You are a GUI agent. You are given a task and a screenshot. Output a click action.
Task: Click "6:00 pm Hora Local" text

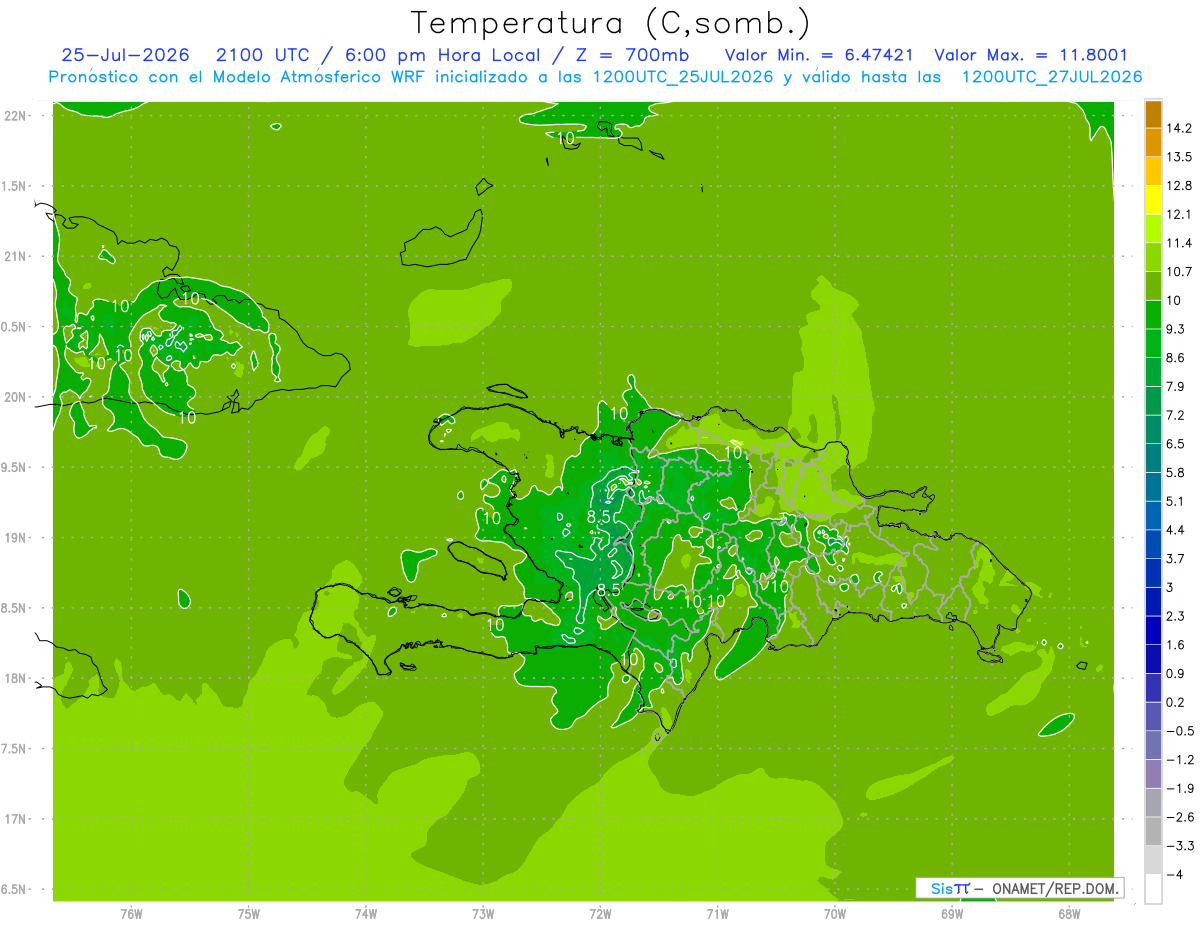[444, 55]
